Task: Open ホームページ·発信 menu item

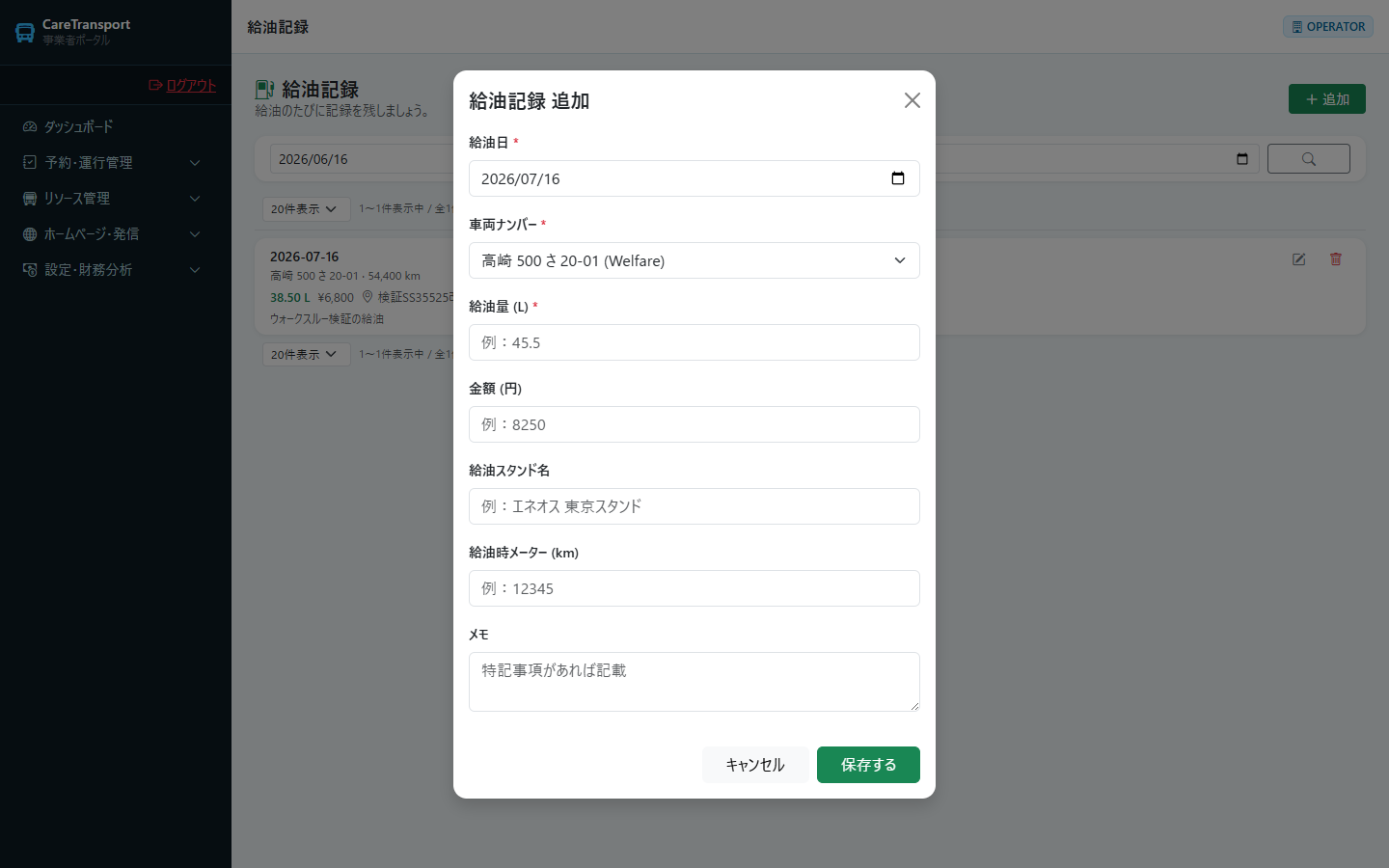Action: [x=116, y=234]
